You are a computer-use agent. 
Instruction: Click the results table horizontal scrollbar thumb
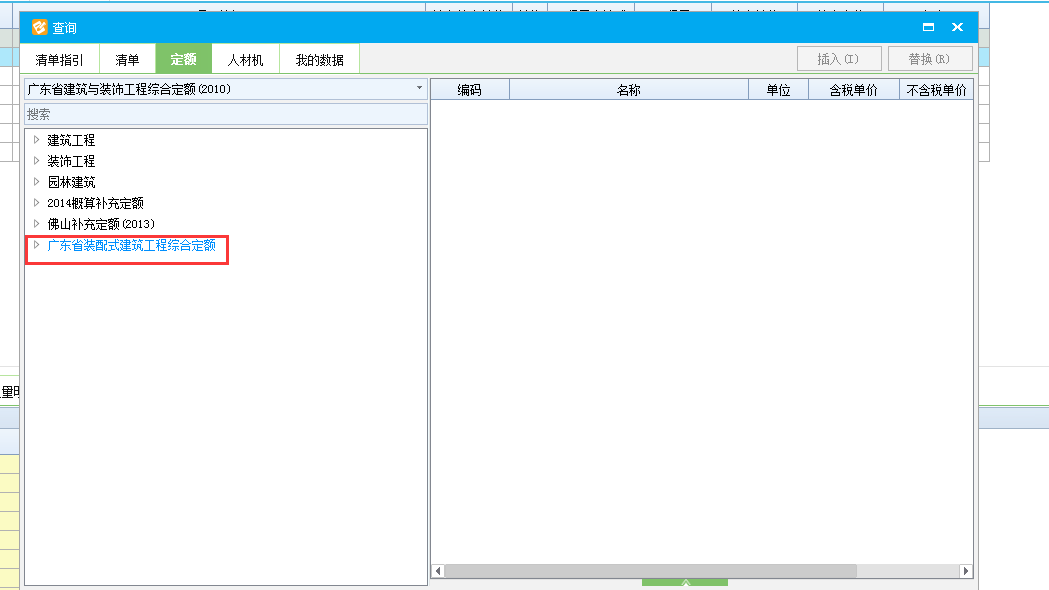(650, 571)
